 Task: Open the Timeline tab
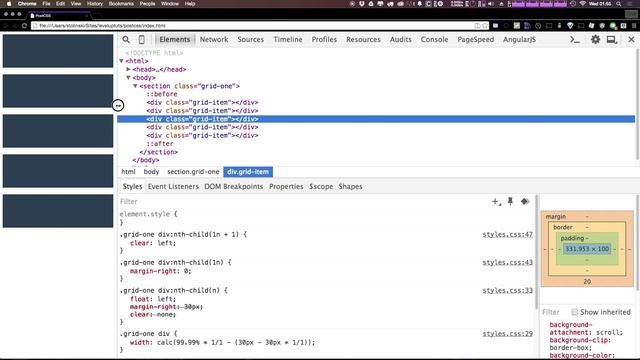(288, 40)
